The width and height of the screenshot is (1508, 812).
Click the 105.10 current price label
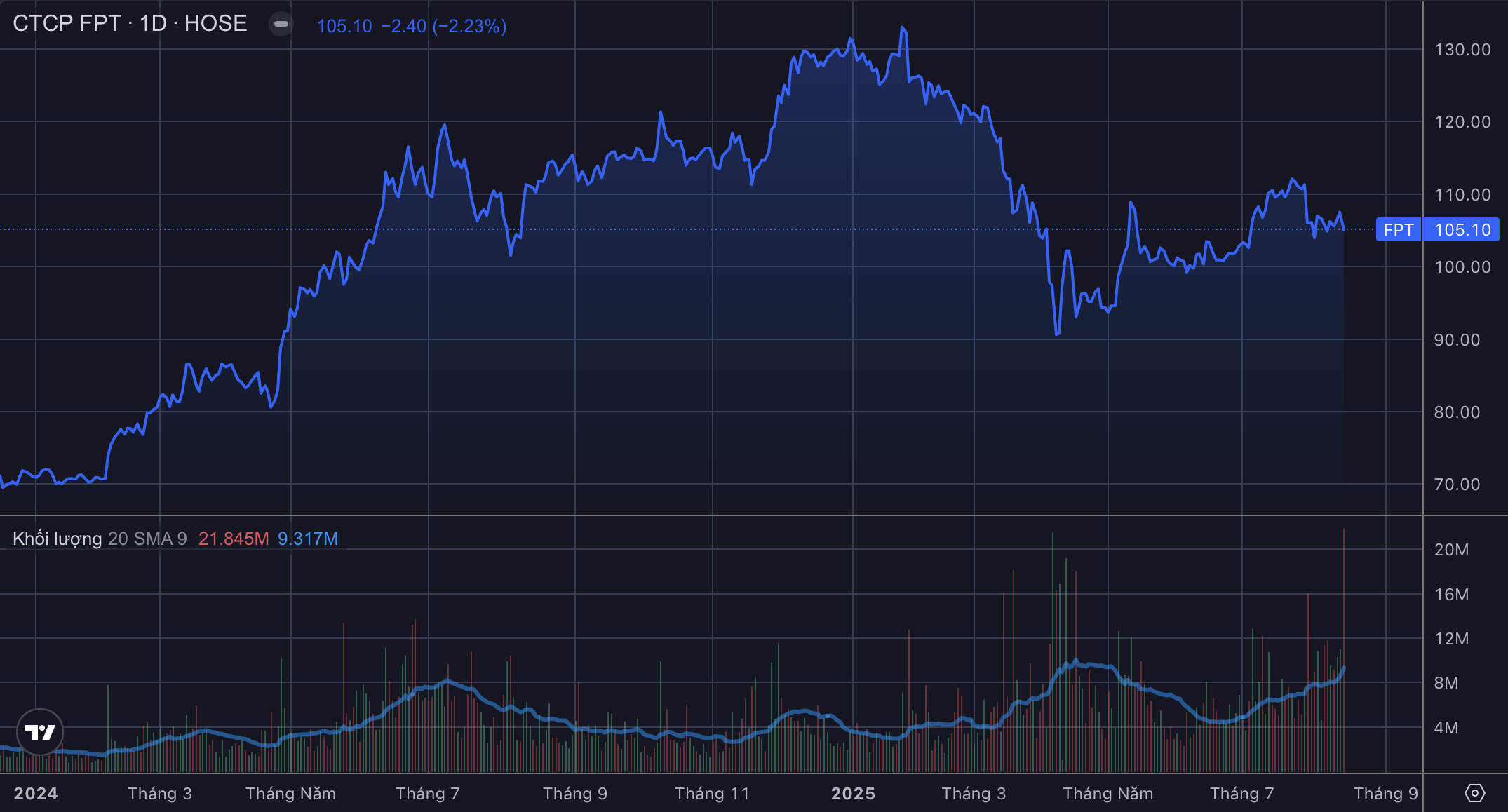click(x=1462, y=230)
